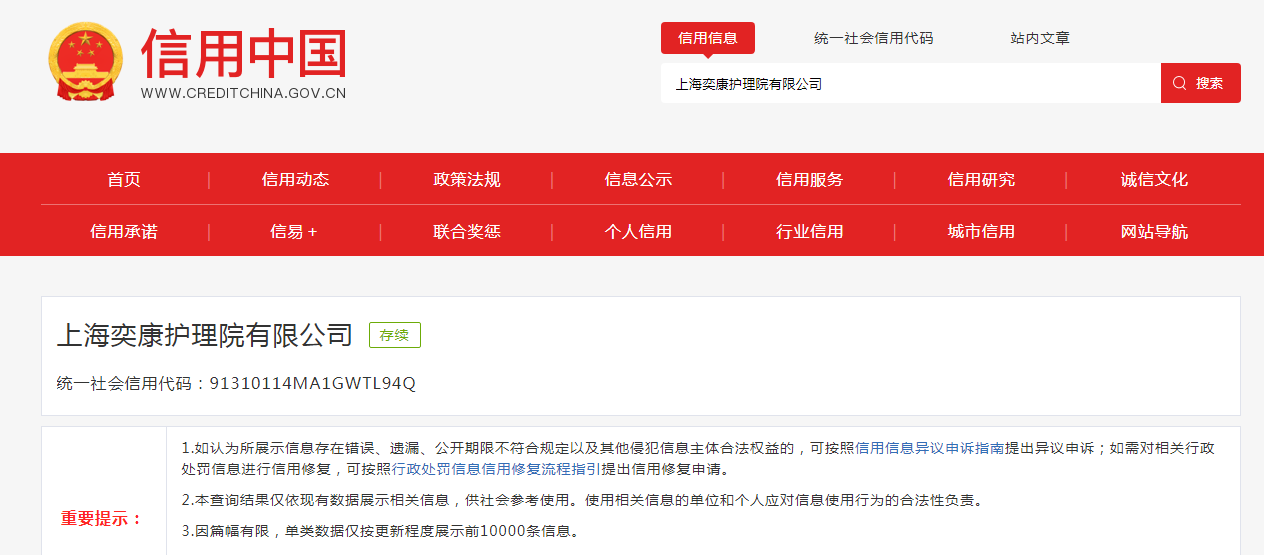Click the search input field
This screenshot has width=1264, height=555.
click(911, 83)
